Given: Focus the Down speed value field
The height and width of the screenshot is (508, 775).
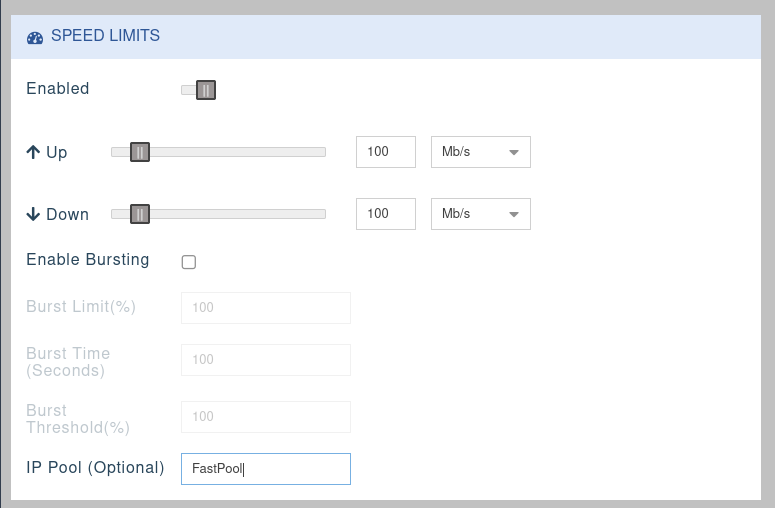Looking at the screenshot, I should tap(385, 214).
